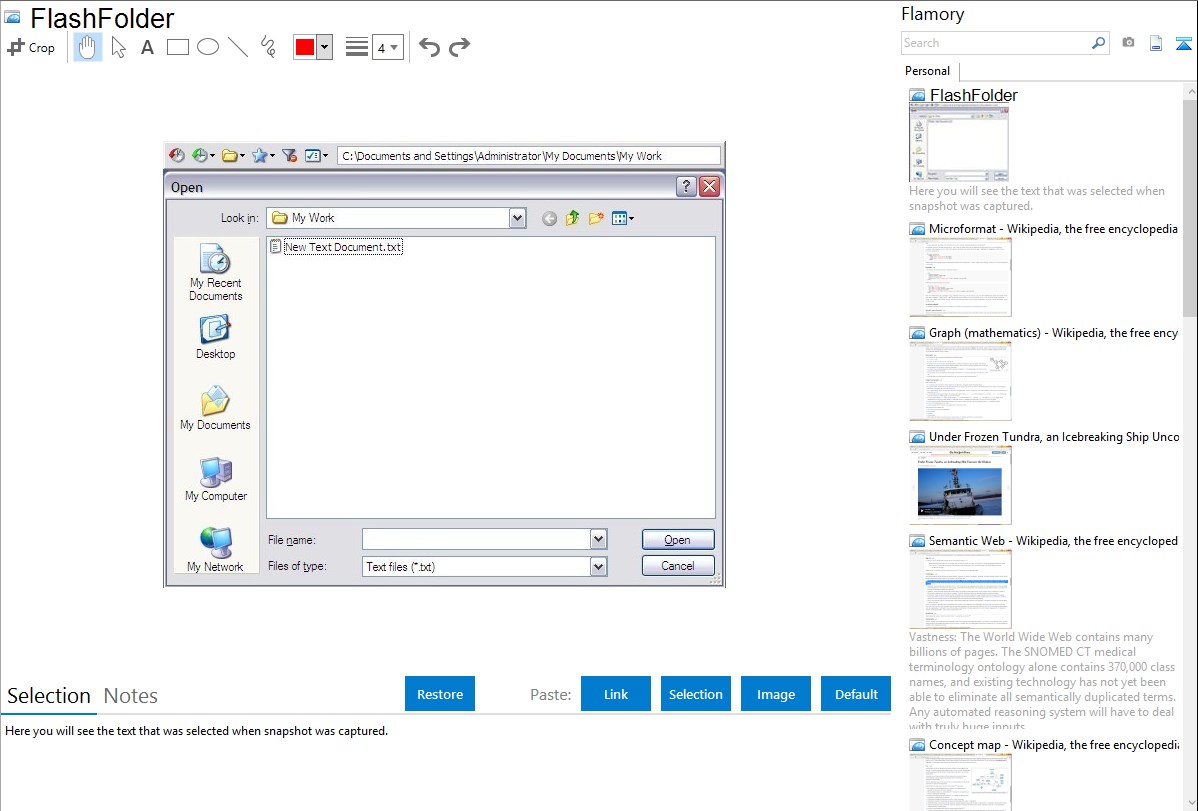The image size is (1198, 811).
Task: Select the straight line tool
Action: click(238, 47)
